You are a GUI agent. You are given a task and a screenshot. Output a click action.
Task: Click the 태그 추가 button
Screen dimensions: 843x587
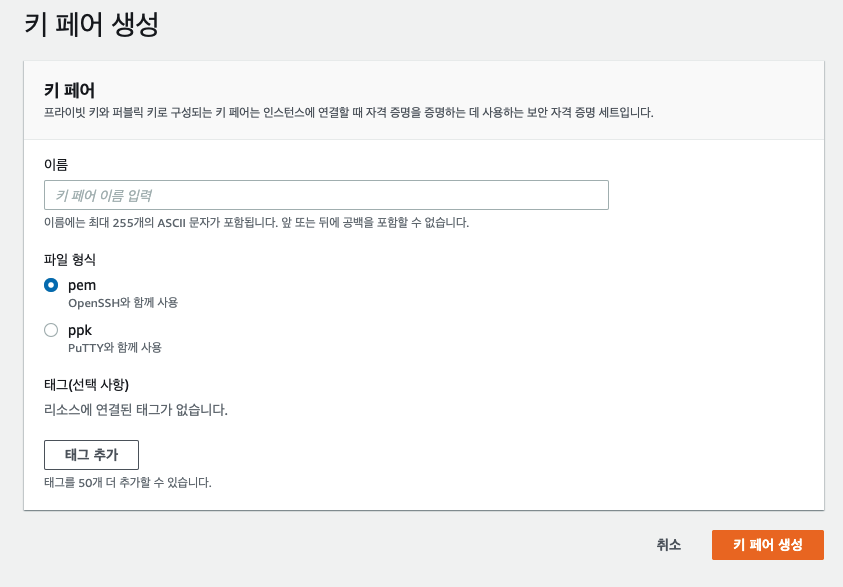(91, 455)
